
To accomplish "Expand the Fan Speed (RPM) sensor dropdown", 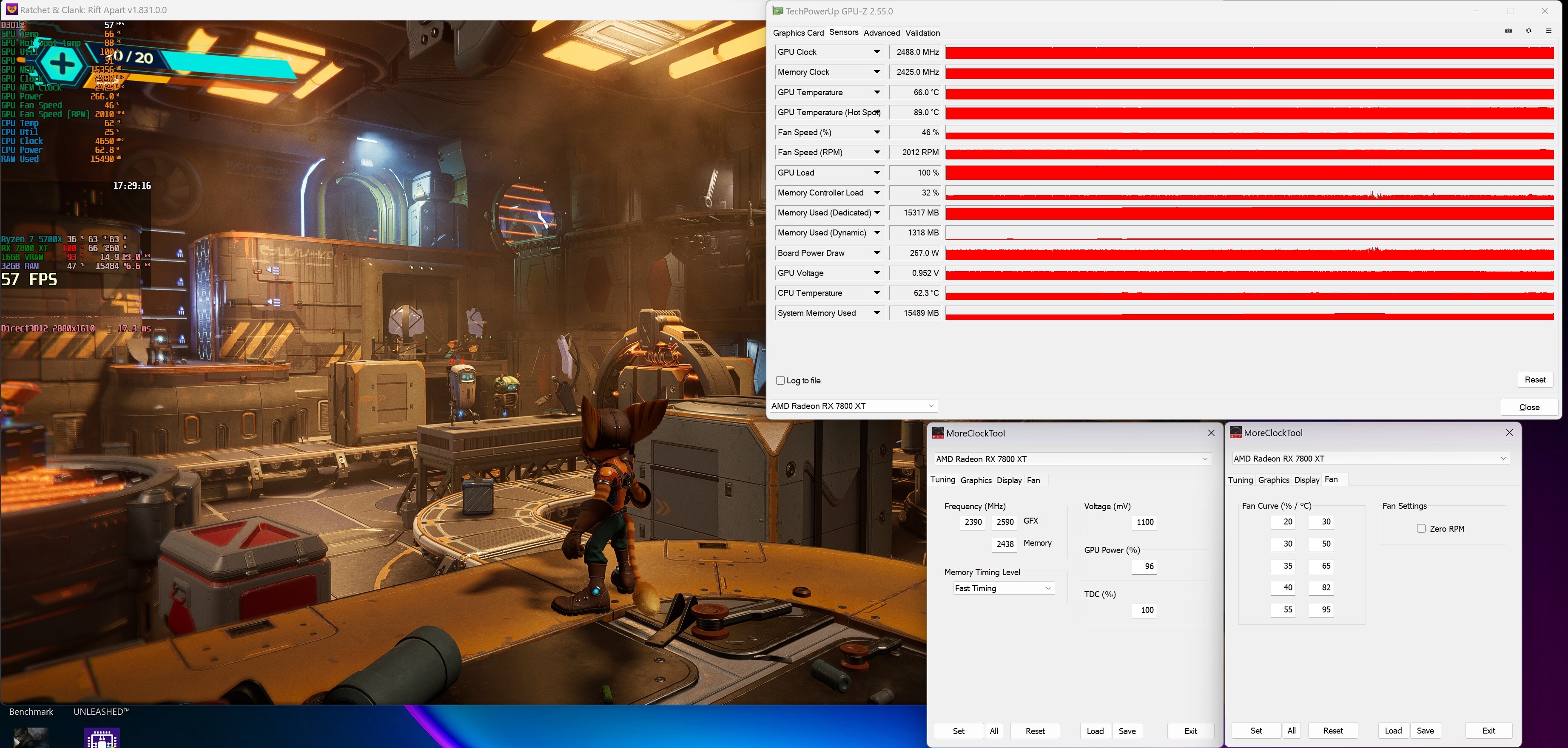I will coord(877,153).
